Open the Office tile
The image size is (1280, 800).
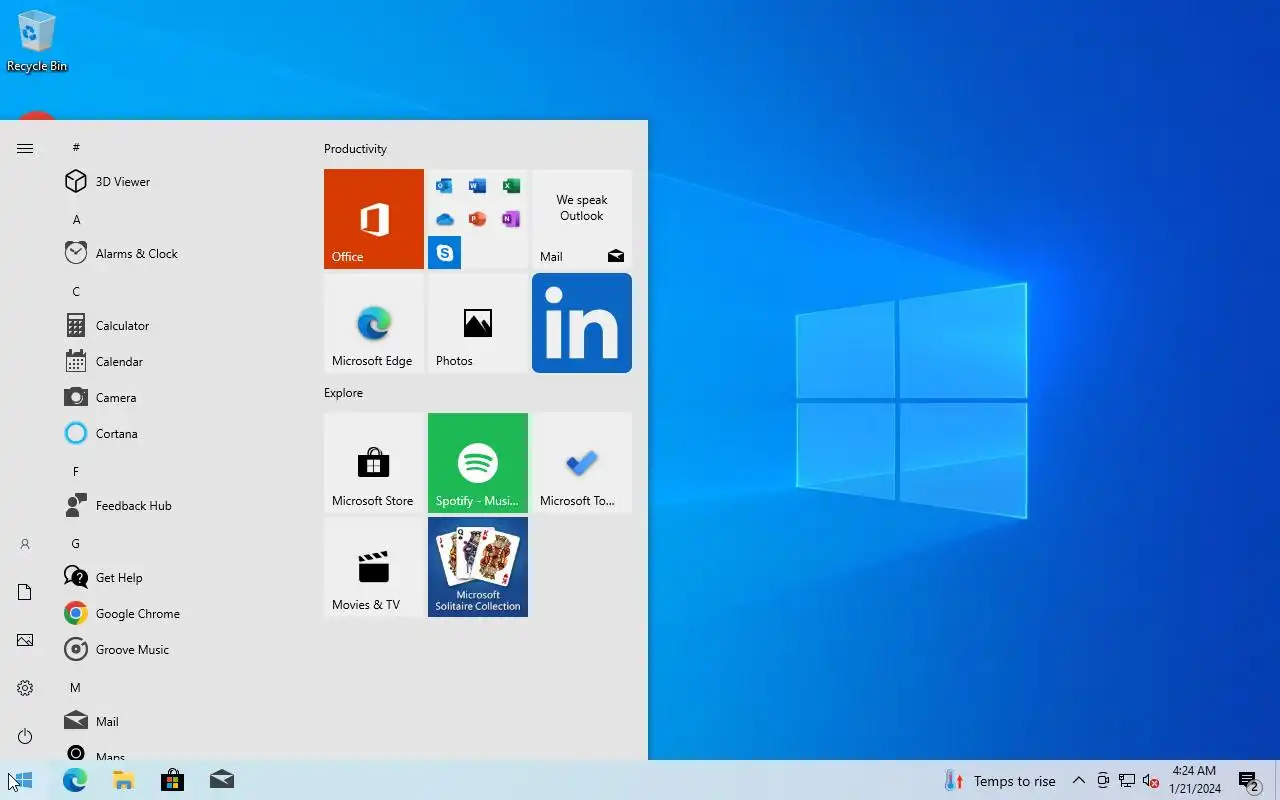pos(374,219)
